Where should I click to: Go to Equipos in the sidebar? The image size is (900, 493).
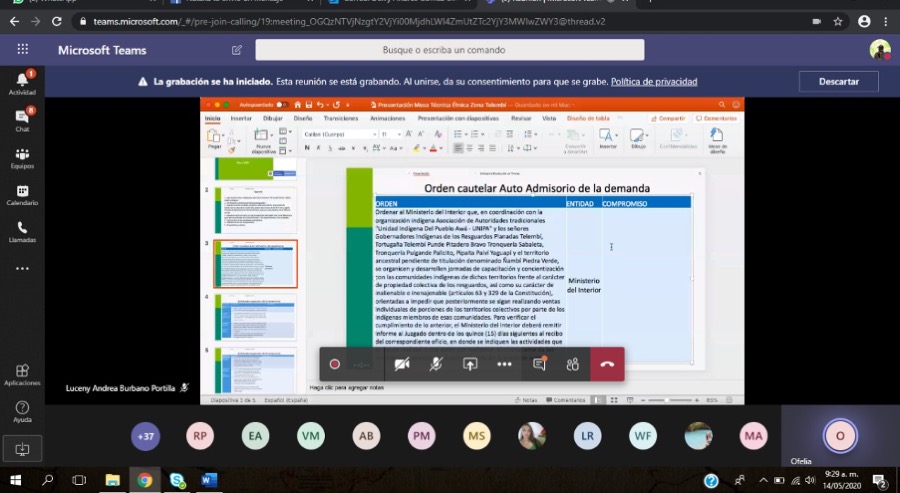point(22,157)
